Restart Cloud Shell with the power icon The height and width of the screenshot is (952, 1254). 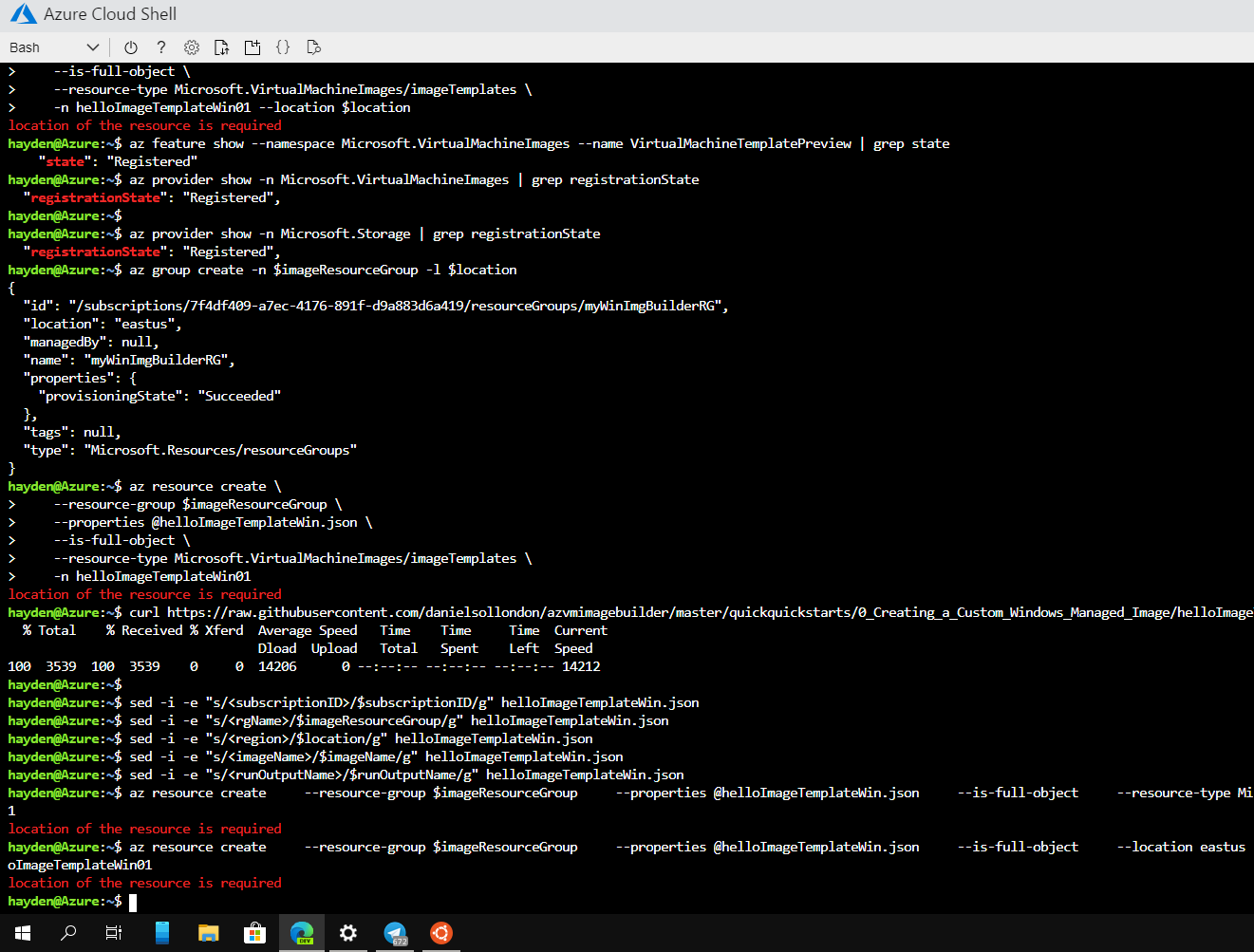[131, 47]
